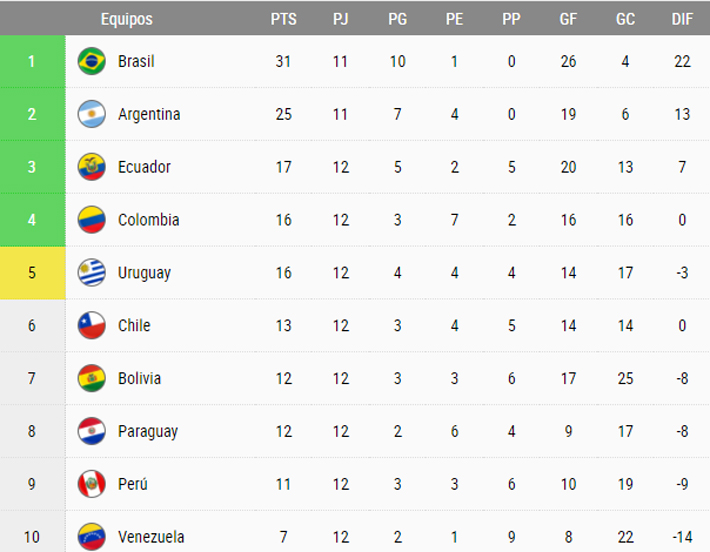Click the Colombia flag icon

point(91,220)
